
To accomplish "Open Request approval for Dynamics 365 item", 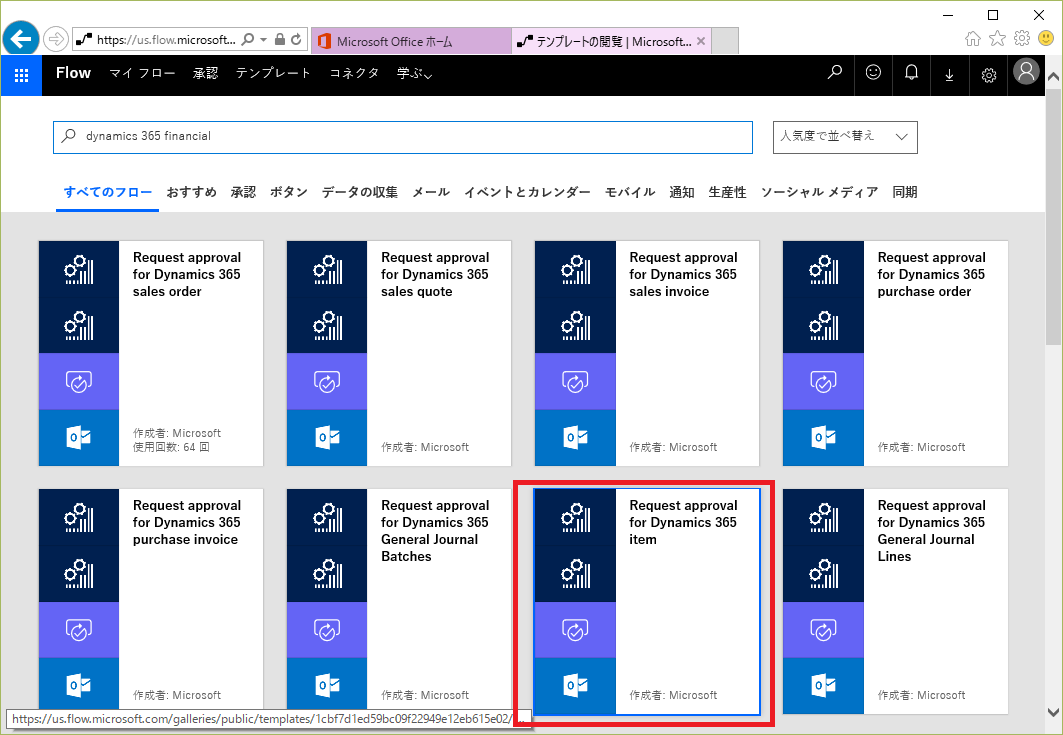I will click(647, 601).
